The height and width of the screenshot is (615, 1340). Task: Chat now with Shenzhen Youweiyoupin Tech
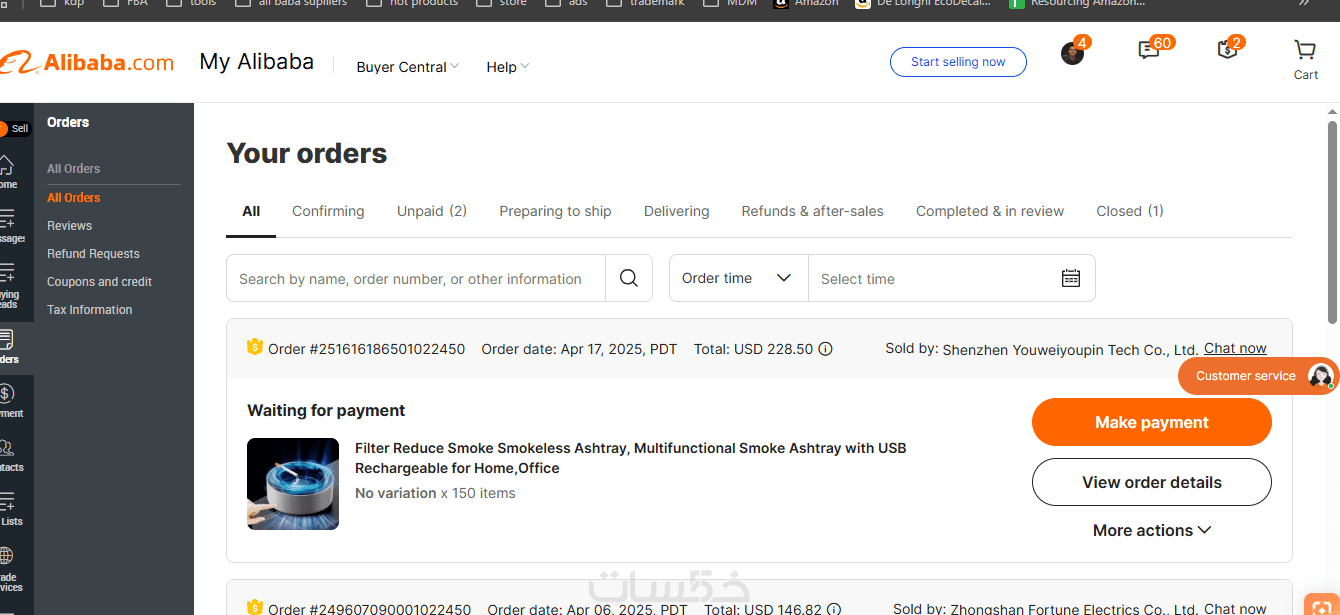click(x=1235, y=348)
